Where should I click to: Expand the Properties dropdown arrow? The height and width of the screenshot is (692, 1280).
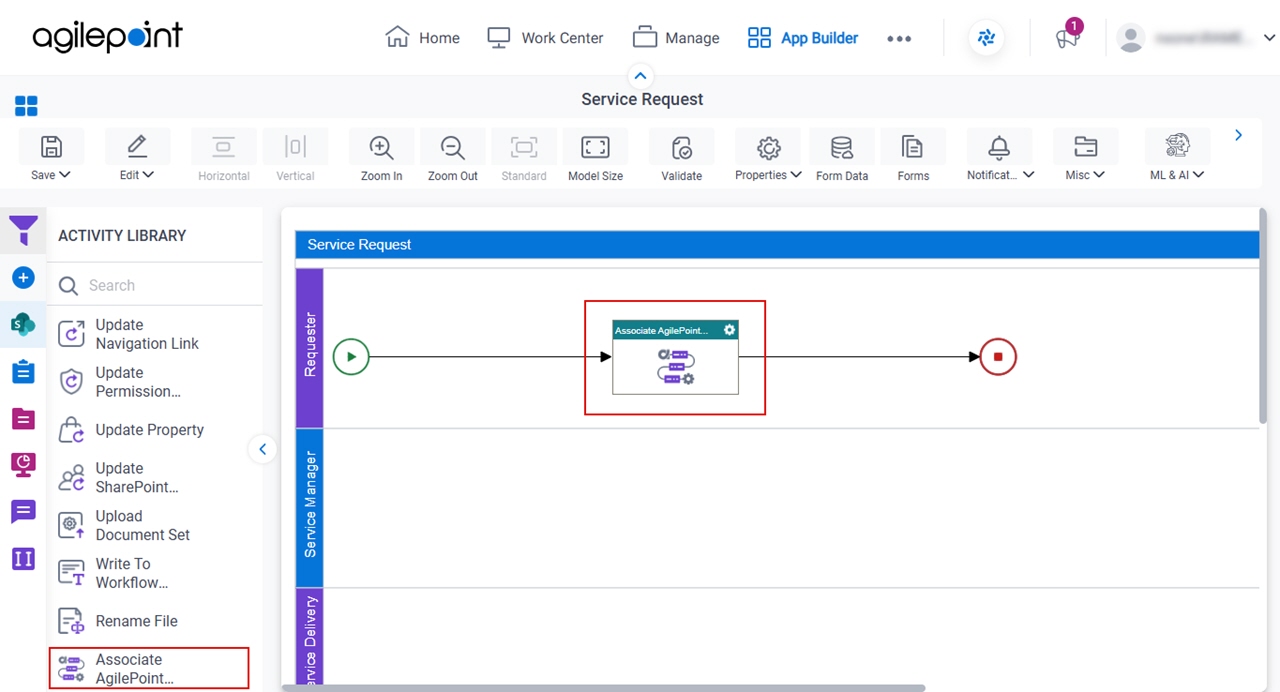coord(796,175)
